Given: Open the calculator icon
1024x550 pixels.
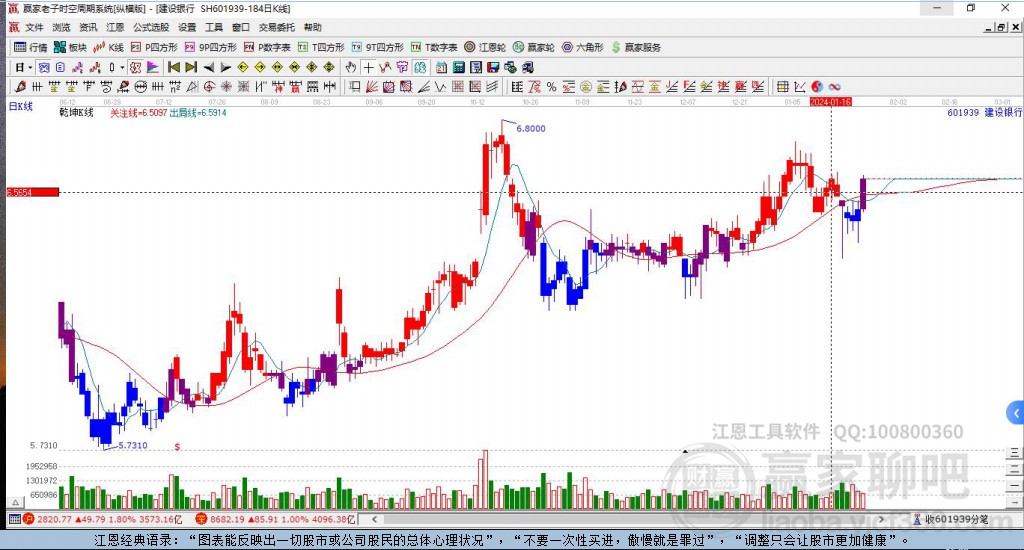Looking at the screenshot, I should (x=458, y=67).
